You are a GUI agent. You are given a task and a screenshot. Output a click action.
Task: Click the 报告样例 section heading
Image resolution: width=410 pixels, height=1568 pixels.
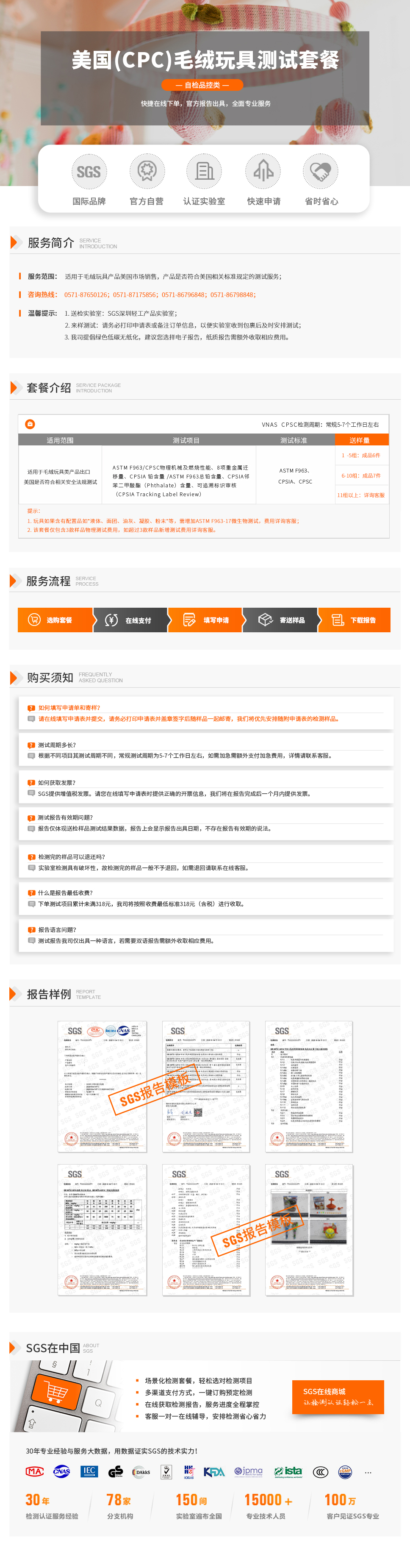[49, 994]
